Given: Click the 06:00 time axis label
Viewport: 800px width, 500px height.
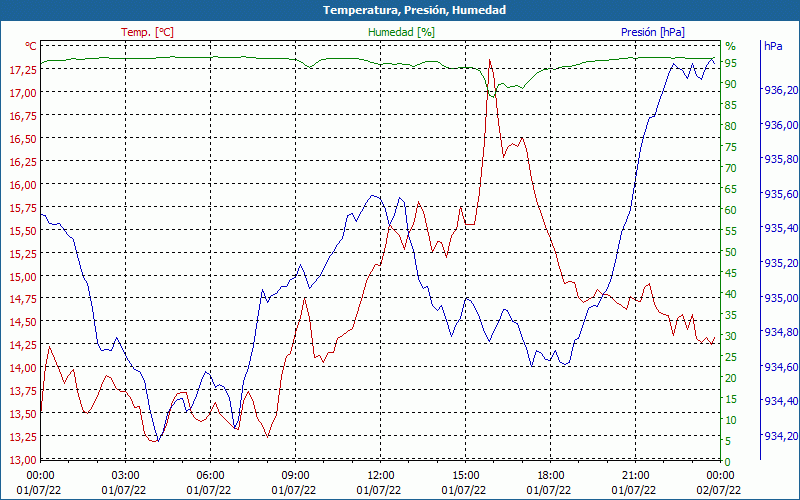Looking at the screenshot, I should click(x=210, y=476).
